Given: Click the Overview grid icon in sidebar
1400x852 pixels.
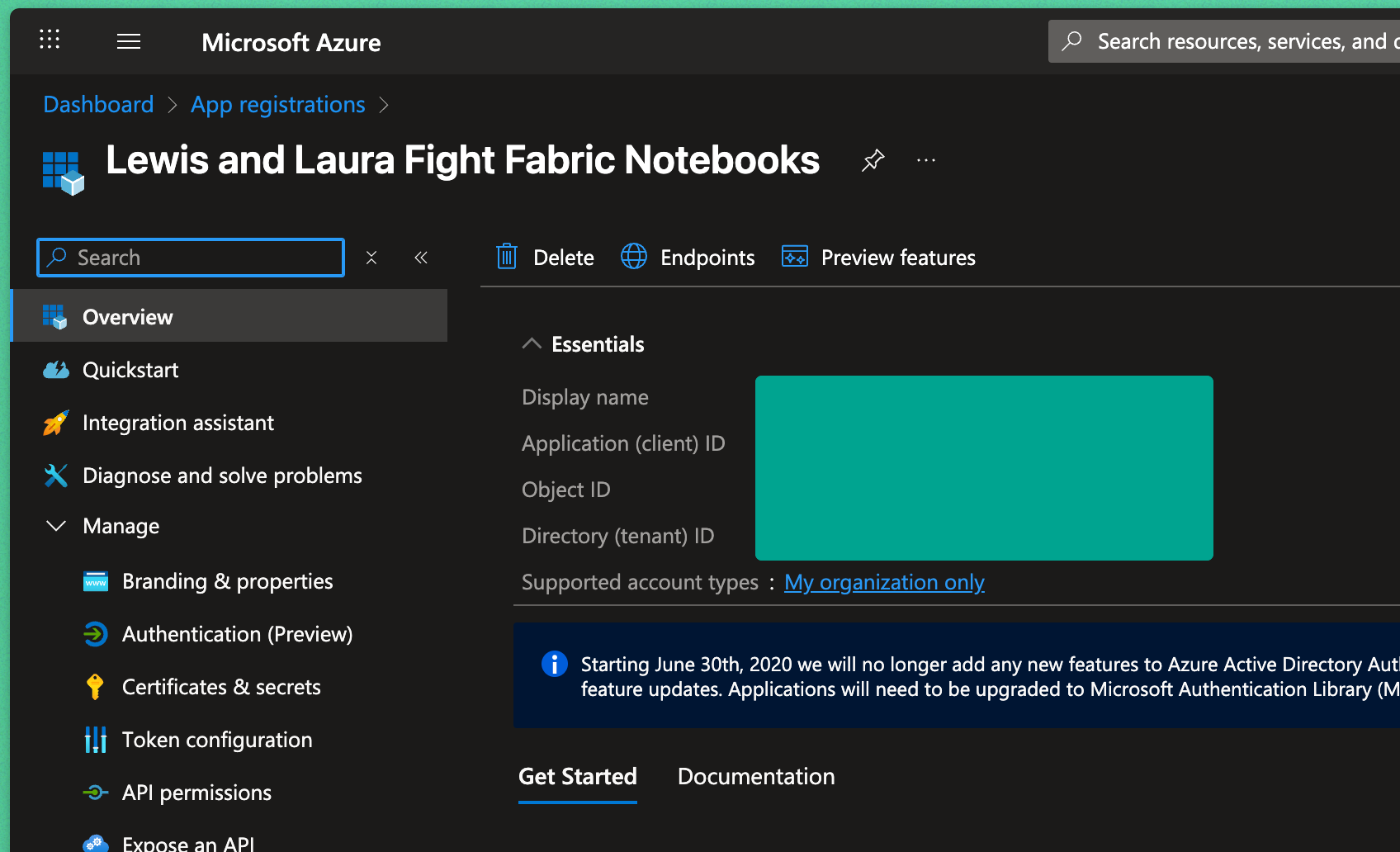Looking at the screenshot, I should 55,317.
